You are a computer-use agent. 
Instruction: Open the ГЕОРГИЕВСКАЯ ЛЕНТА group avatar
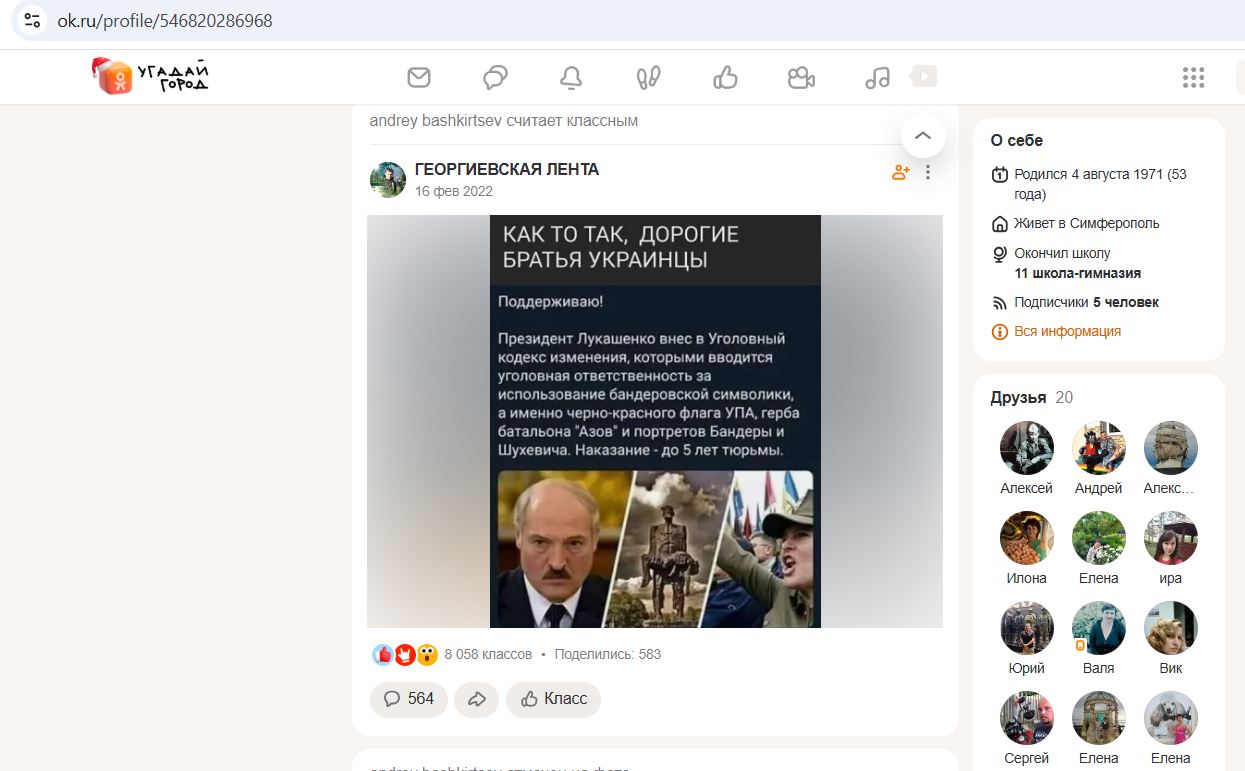pyautogui.click(x=388, y=180)
